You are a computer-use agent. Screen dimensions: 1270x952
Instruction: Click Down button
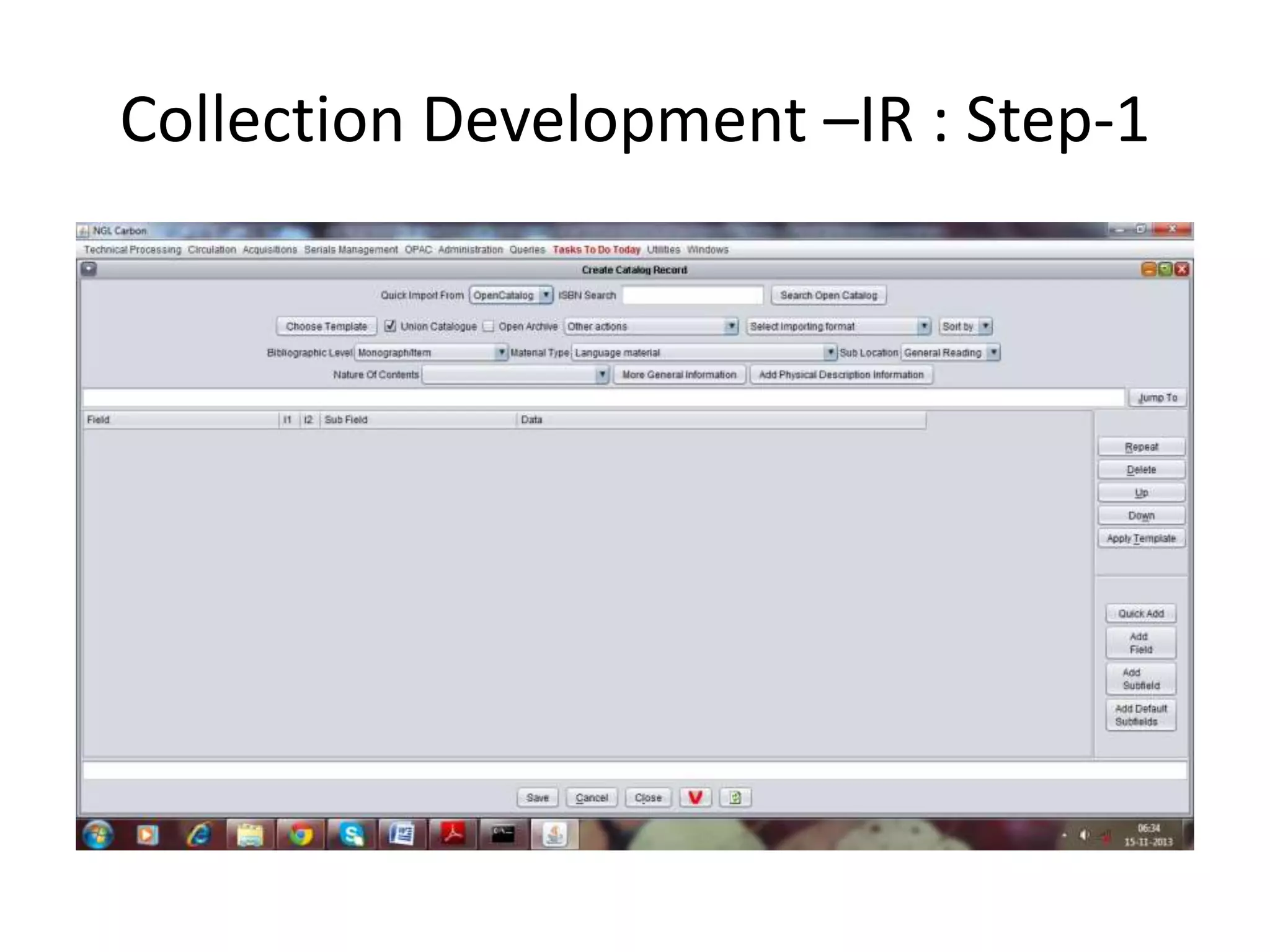(1141, 515)
